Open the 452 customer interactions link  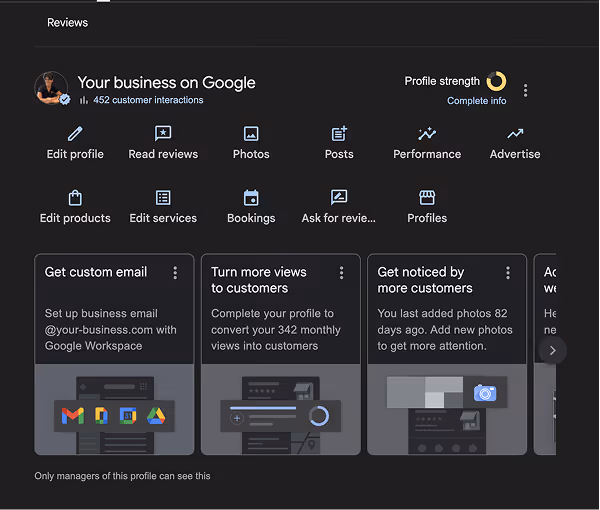pyautogui.click(x=148, y=100)
